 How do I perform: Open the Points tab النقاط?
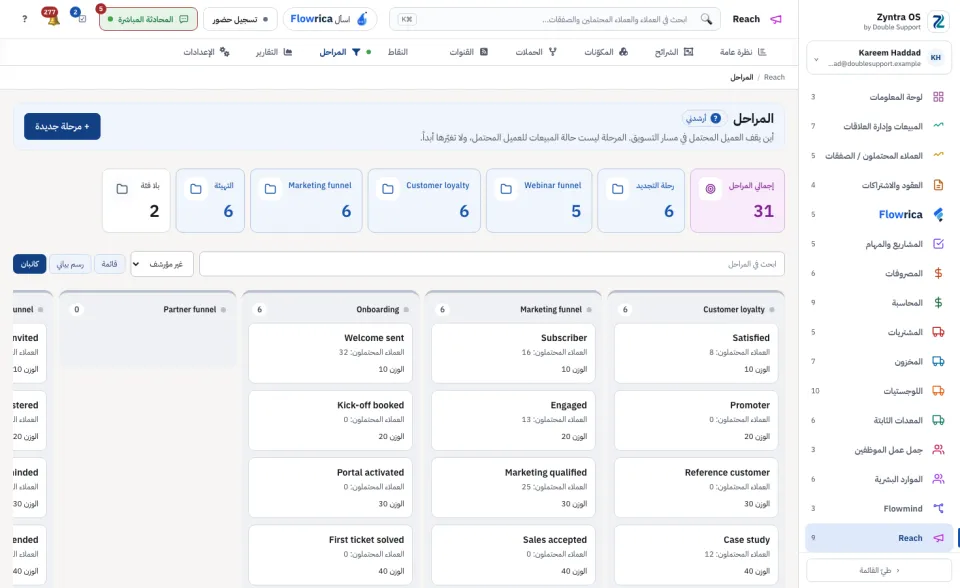pos(397,52)
